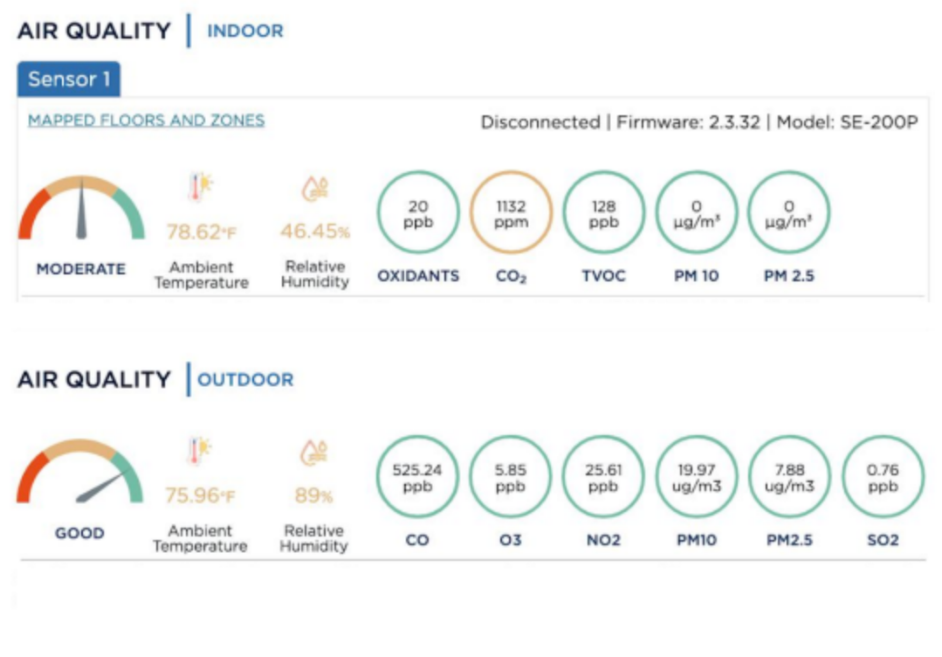
Task: Click the Indoor heading label
Action: (x=245, y=31)
